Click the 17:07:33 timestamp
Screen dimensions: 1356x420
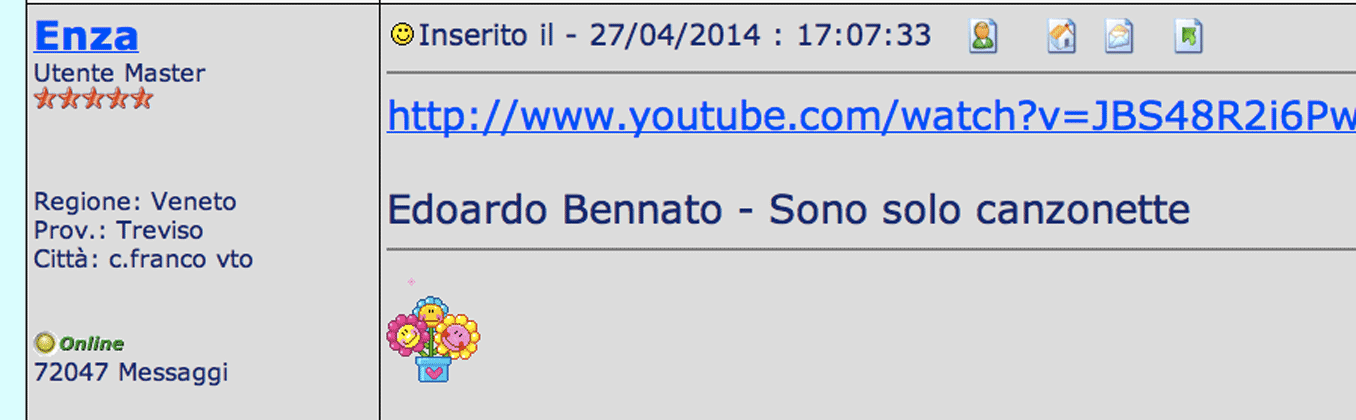(x=864, y=35)
